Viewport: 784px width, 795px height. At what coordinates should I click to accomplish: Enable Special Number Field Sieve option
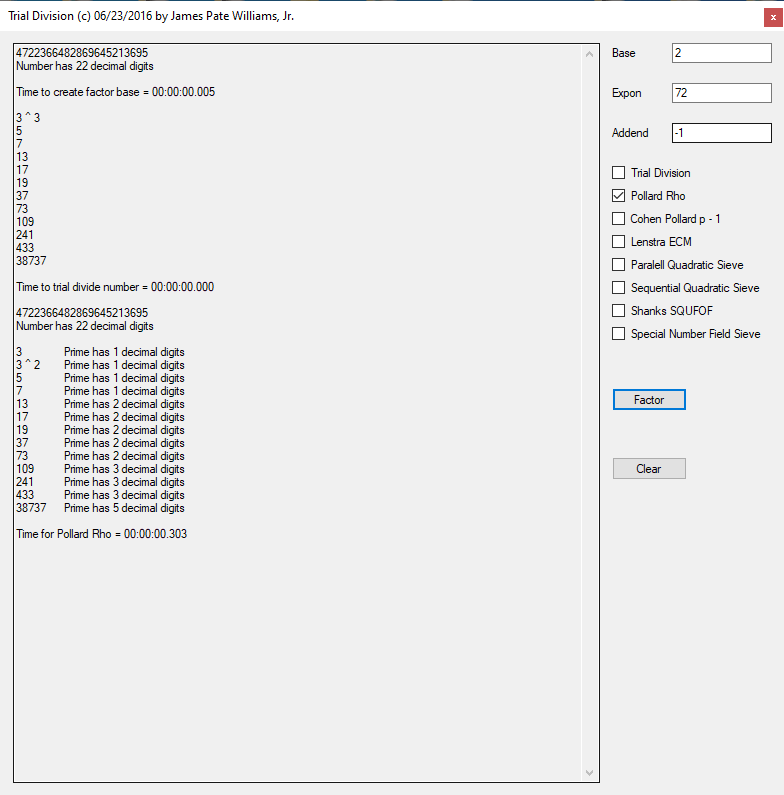click(619, 334)
